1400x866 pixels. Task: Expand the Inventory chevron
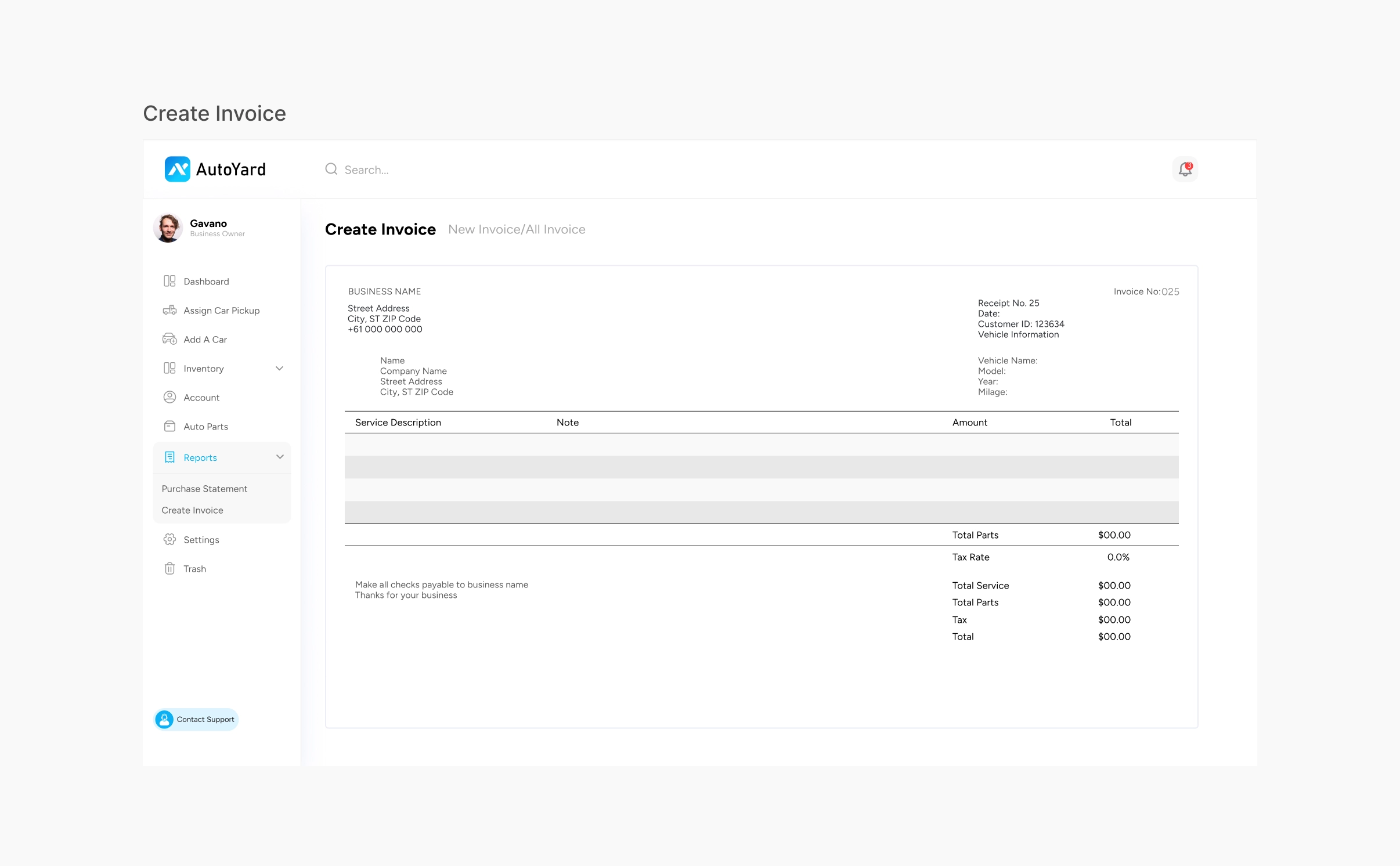[x=279, y=368]
